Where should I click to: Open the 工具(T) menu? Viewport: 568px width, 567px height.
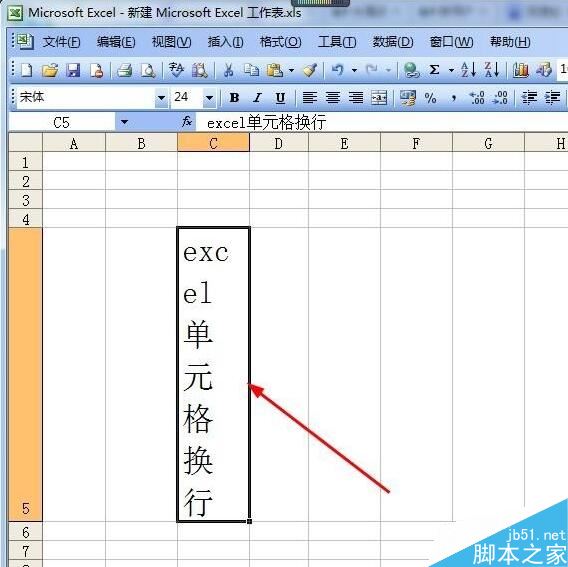coord(337,42)
